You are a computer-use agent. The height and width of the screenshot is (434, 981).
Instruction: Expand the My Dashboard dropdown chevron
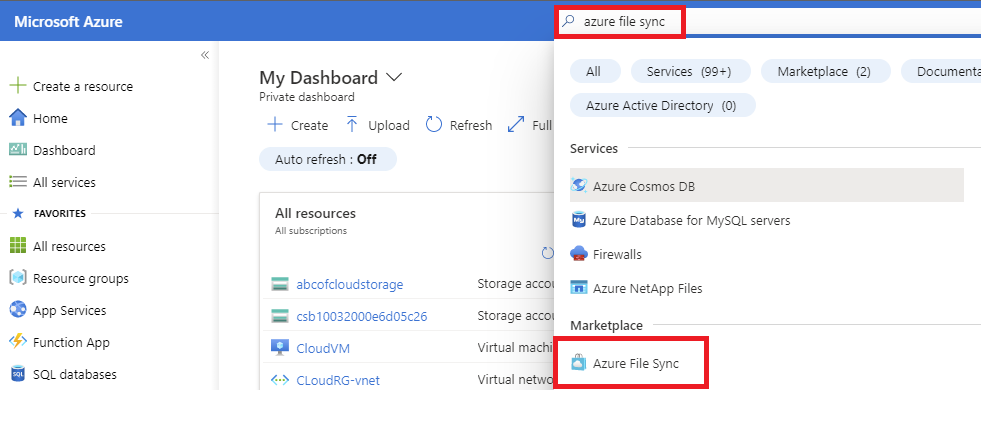[x=394, y=77]
